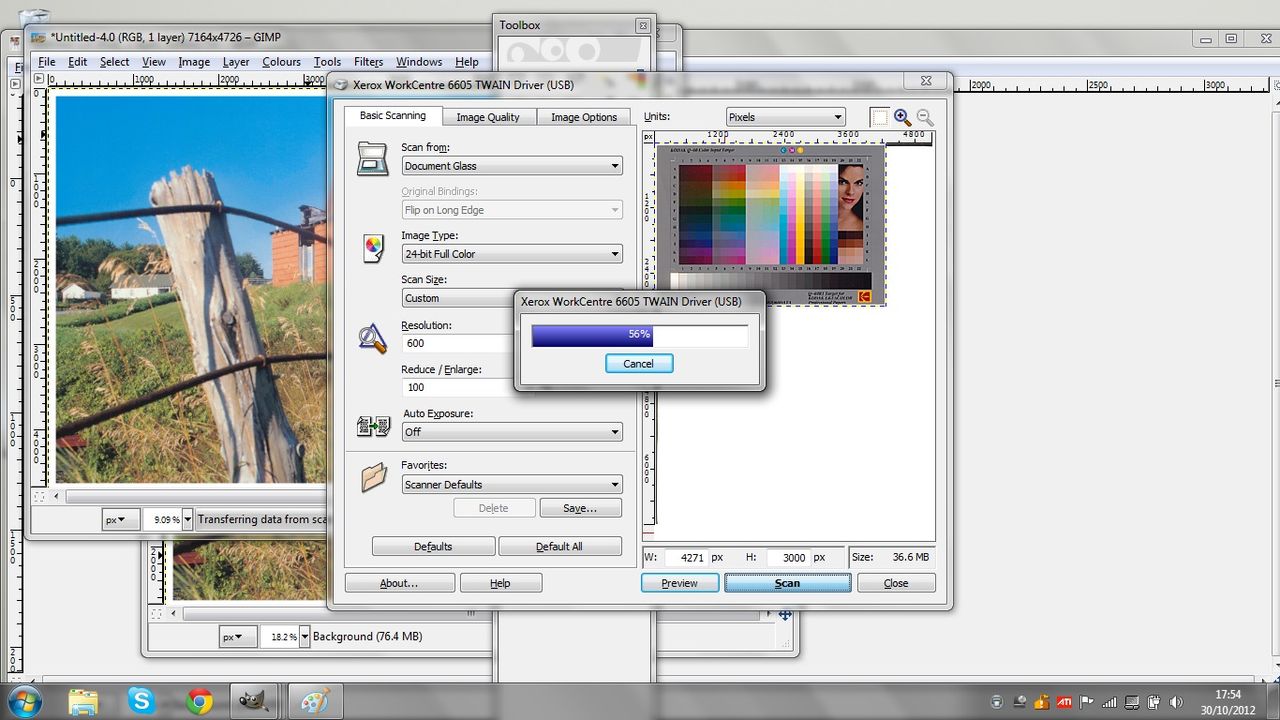
Task: Click the Xerox TWAIN Driver title bar icon
Action: coord(341,85)
